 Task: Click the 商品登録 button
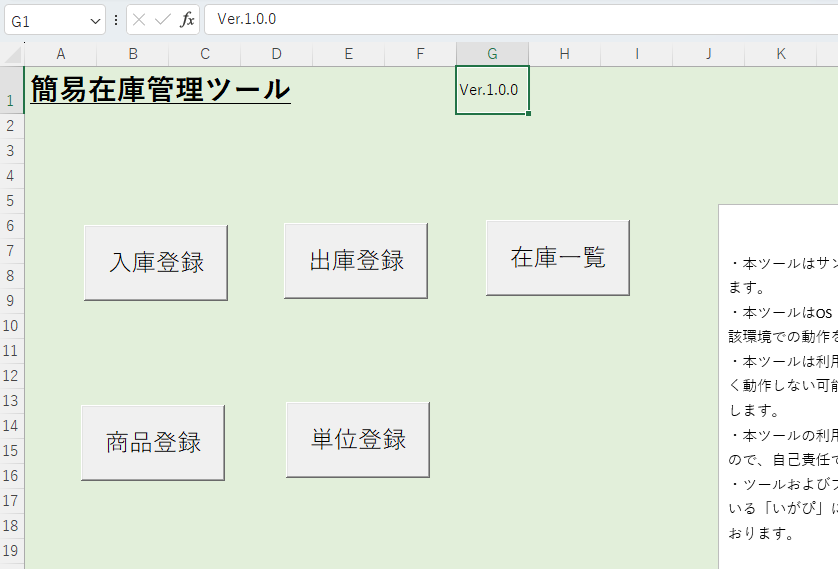coord(153,443)
